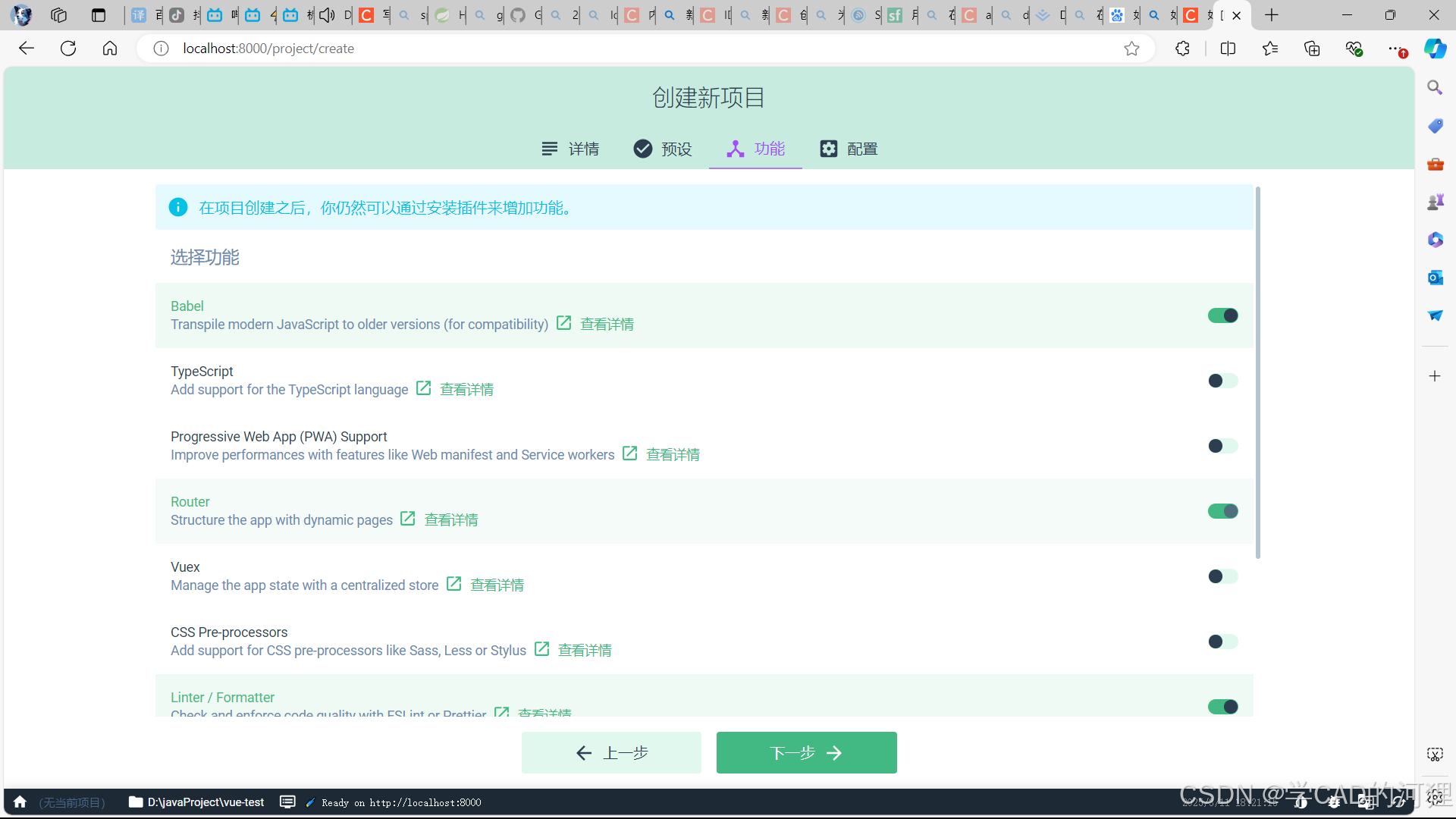Click the console log icon in status bar

click(287, 802)
